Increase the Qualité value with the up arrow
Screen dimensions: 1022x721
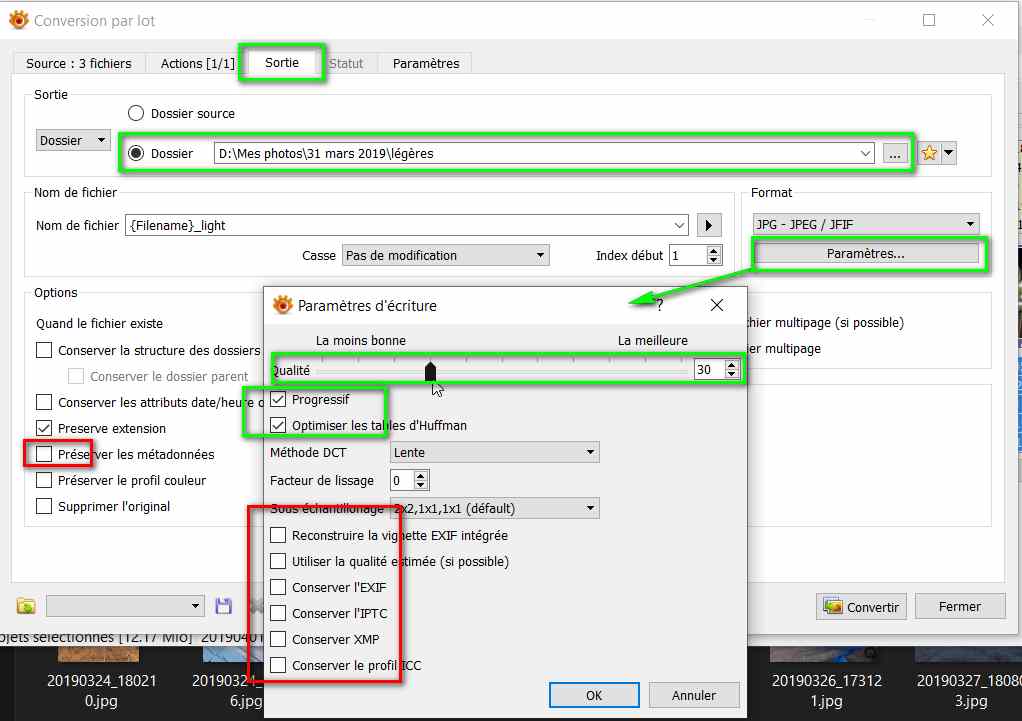[x=731, y=365]
